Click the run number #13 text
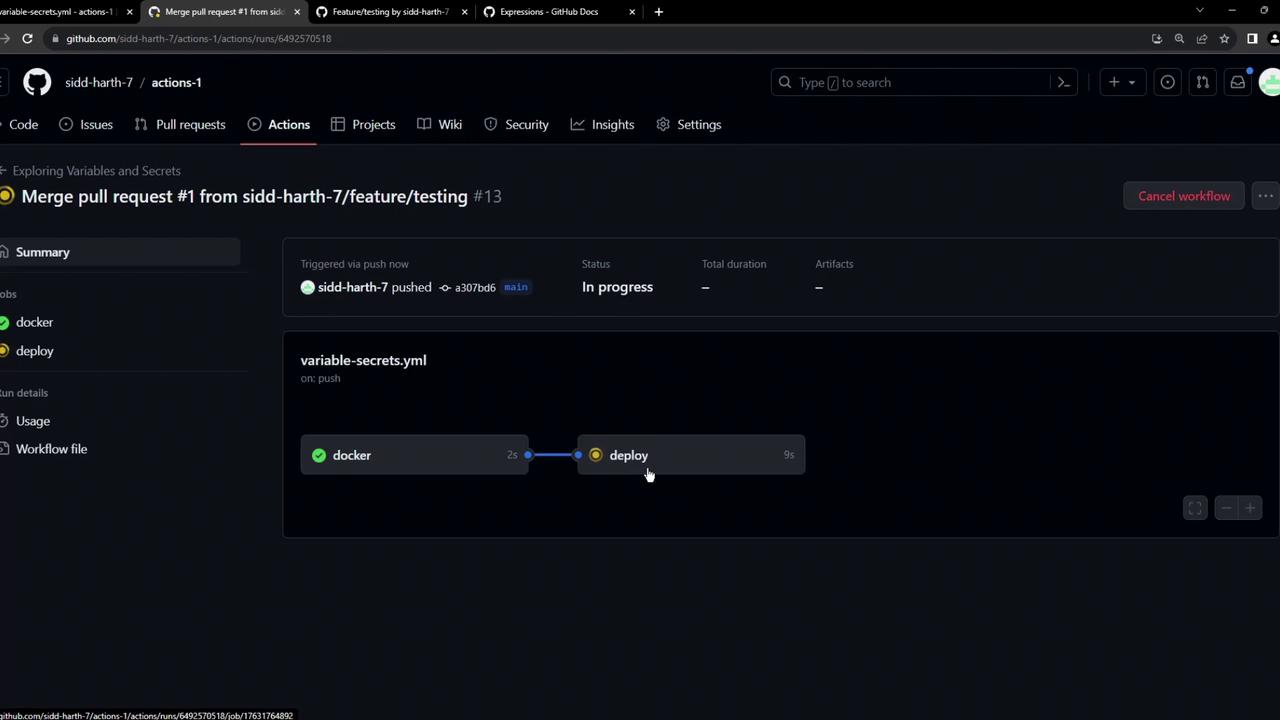 click(487, 196)
